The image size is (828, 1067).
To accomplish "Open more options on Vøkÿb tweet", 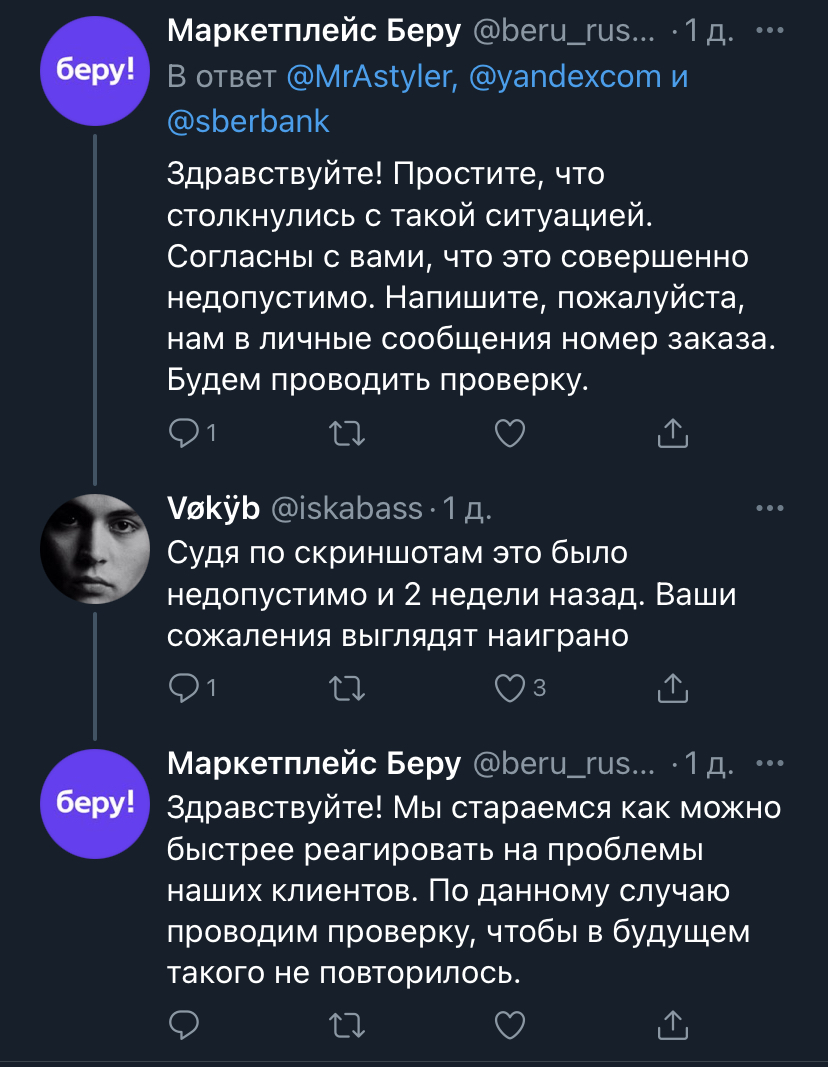I will point(770,509).
